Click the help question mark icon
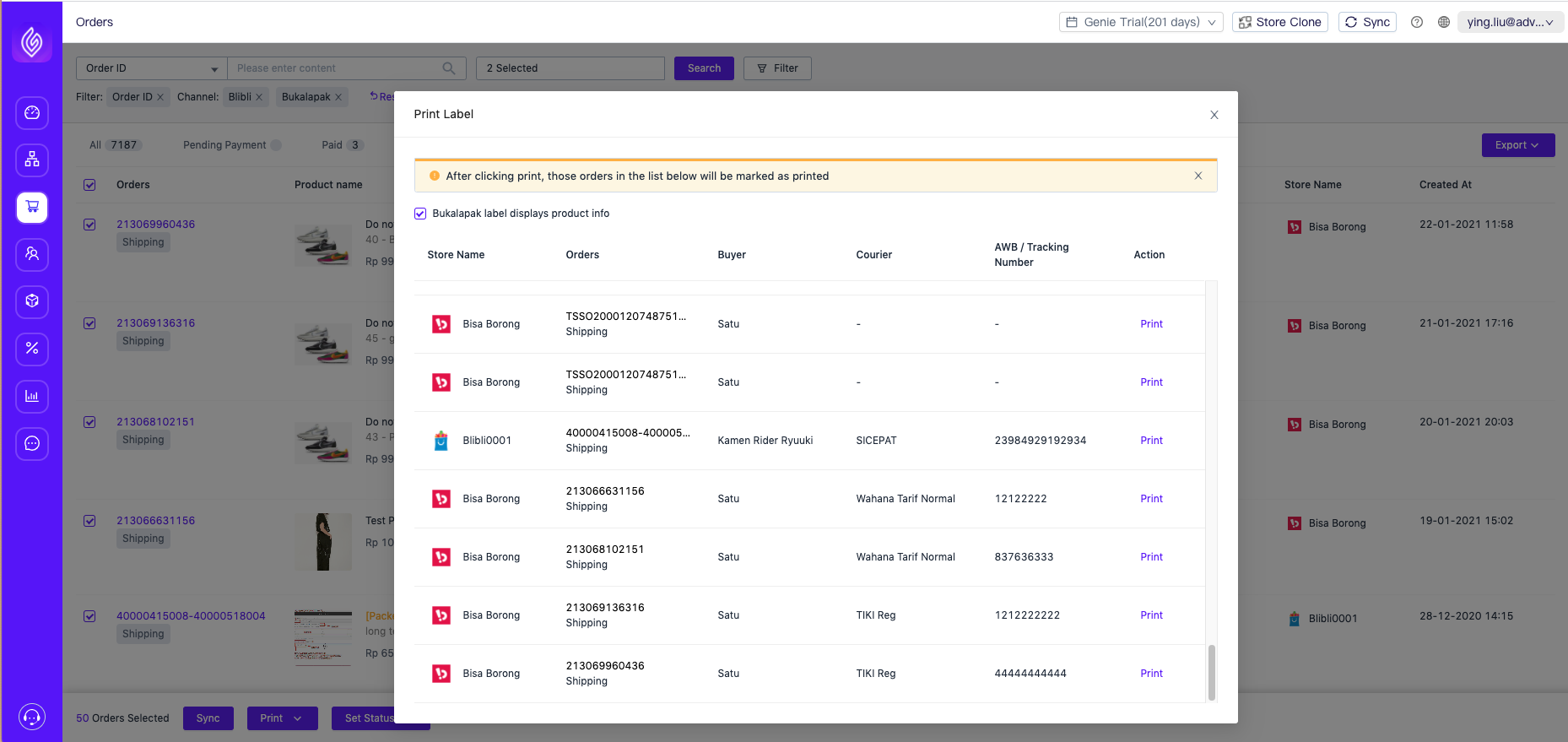Screen dimensions: 1568x742 1417,22
